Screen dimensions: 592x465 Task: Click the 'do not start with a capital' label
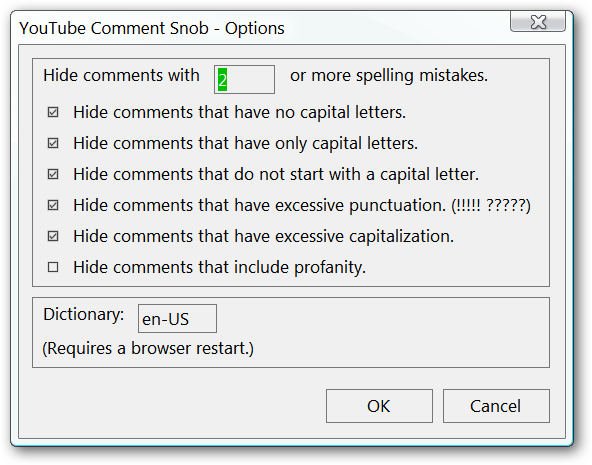pyautogui.click(x=276, y=174)
